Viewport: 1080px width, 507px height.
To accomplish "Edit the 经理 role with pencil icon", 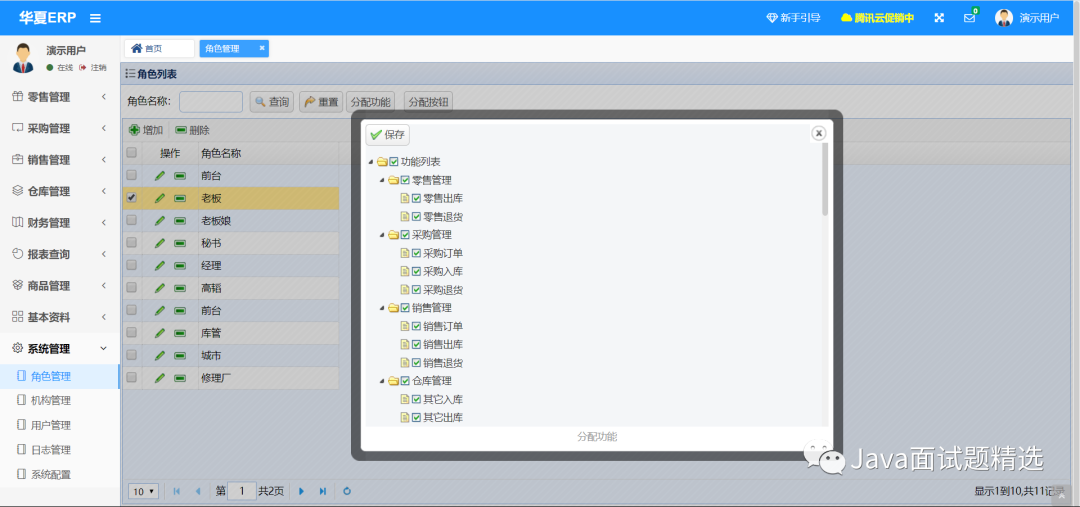I will [x=160, y=265].
